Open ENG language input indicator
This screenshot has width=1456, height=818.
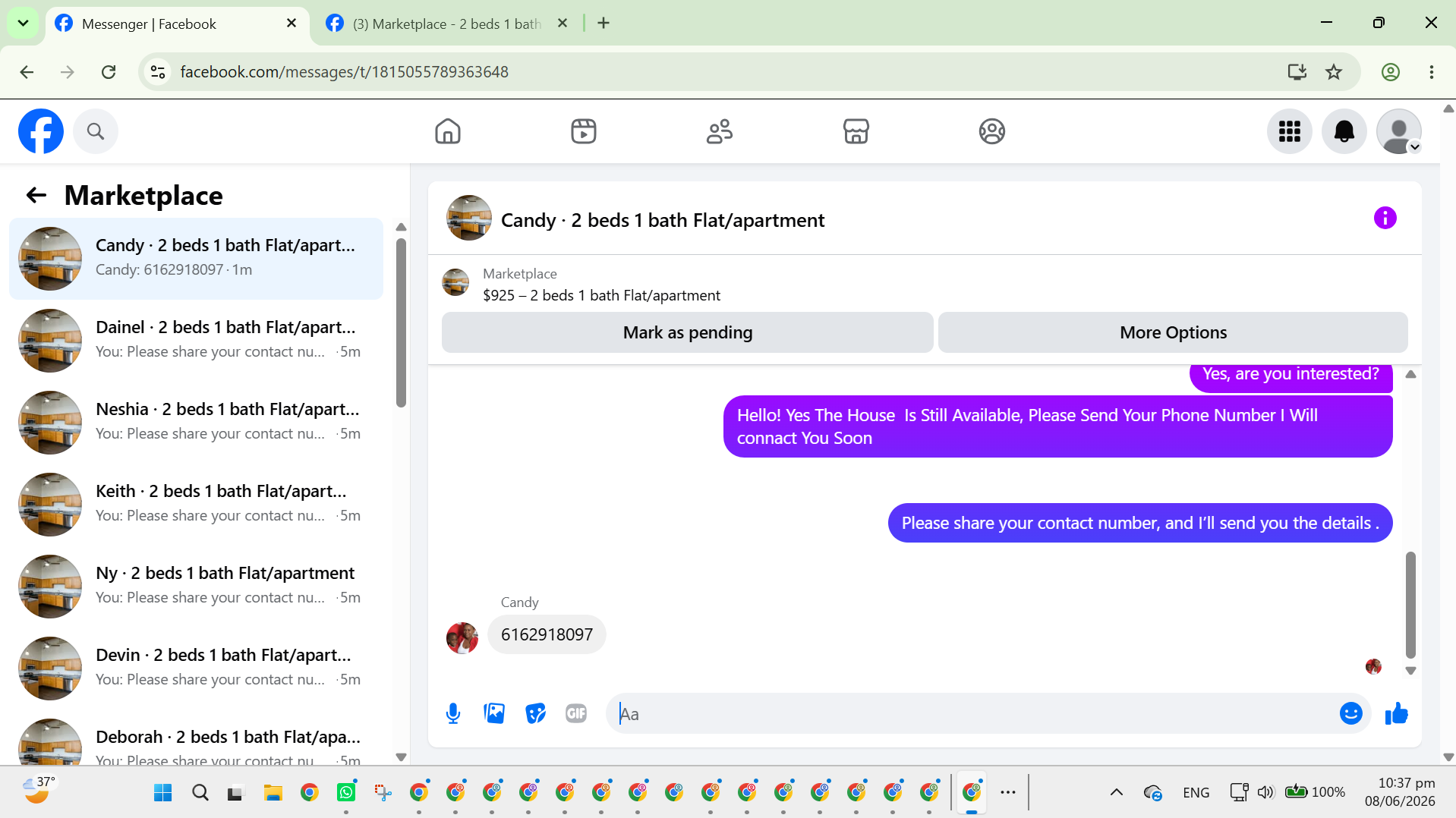point(1196,793)
